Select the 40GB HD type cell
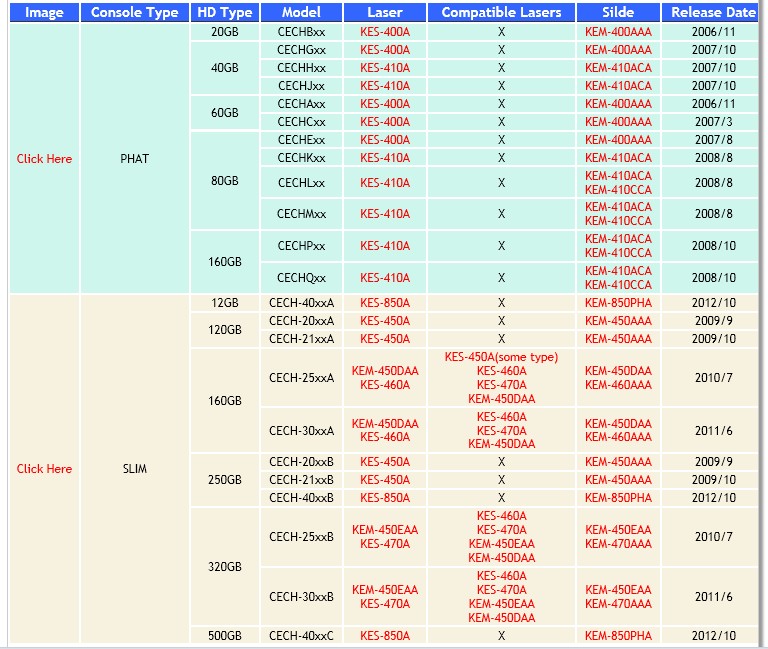Screen dimensions: 768x649 (225, 68)
